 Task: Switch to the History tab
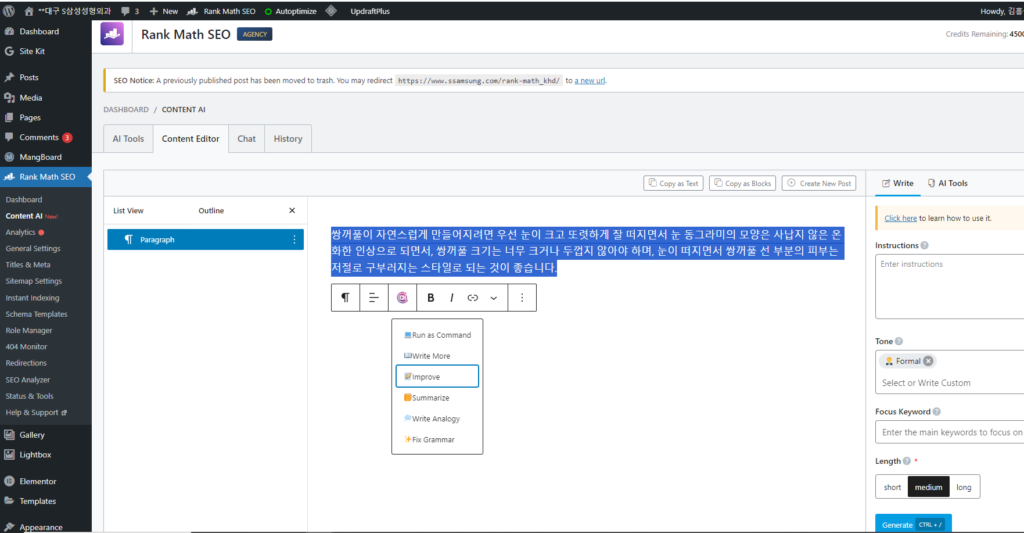[288, 138]
